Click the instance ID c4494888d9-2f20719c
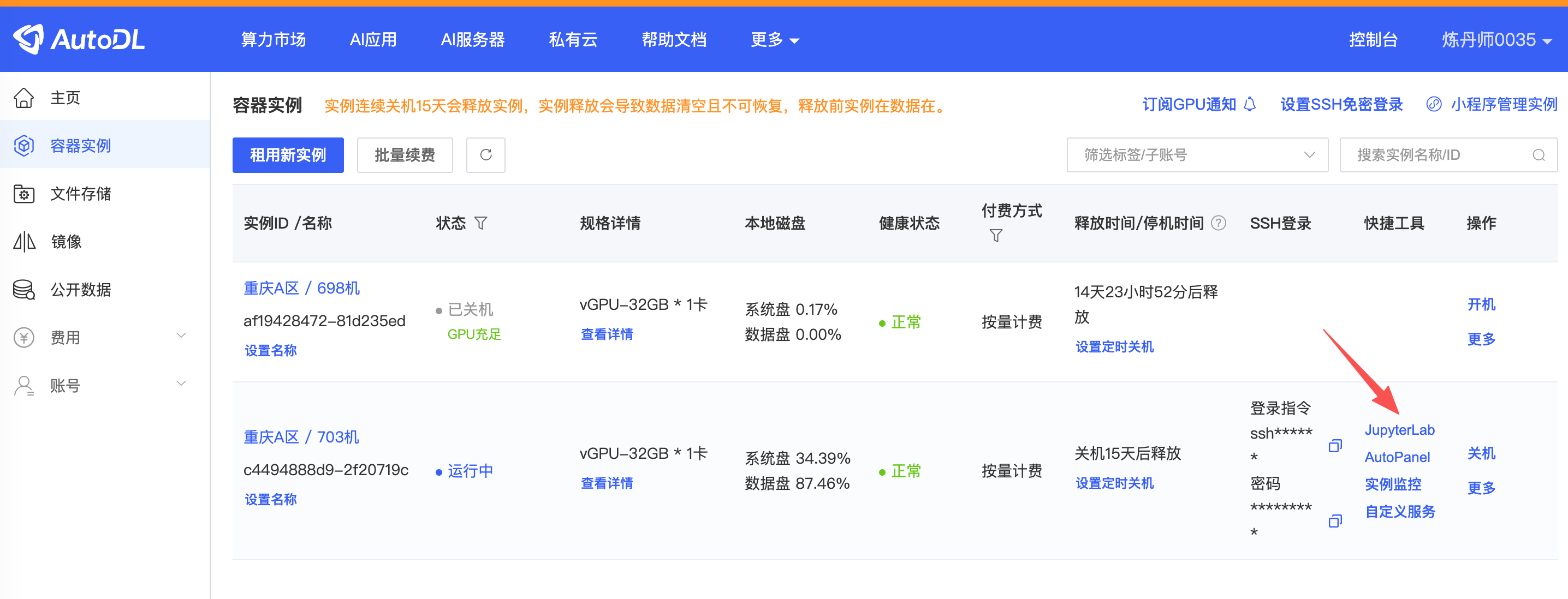This screenshot has width=1568, height=599. coord(325,470)
